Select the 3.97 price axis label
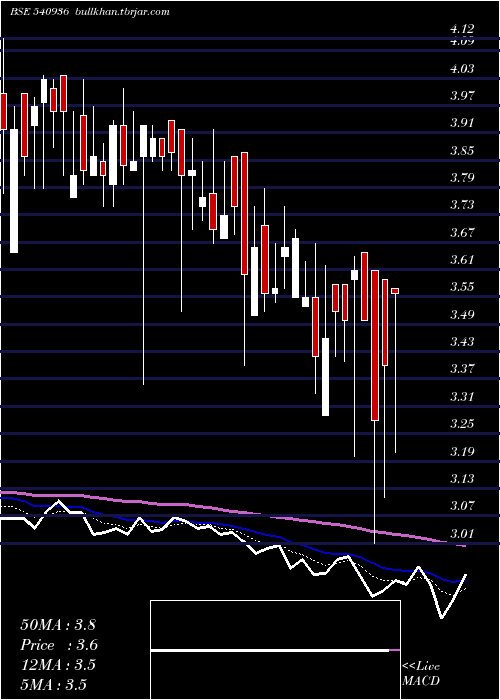 (x=462, y=96)
